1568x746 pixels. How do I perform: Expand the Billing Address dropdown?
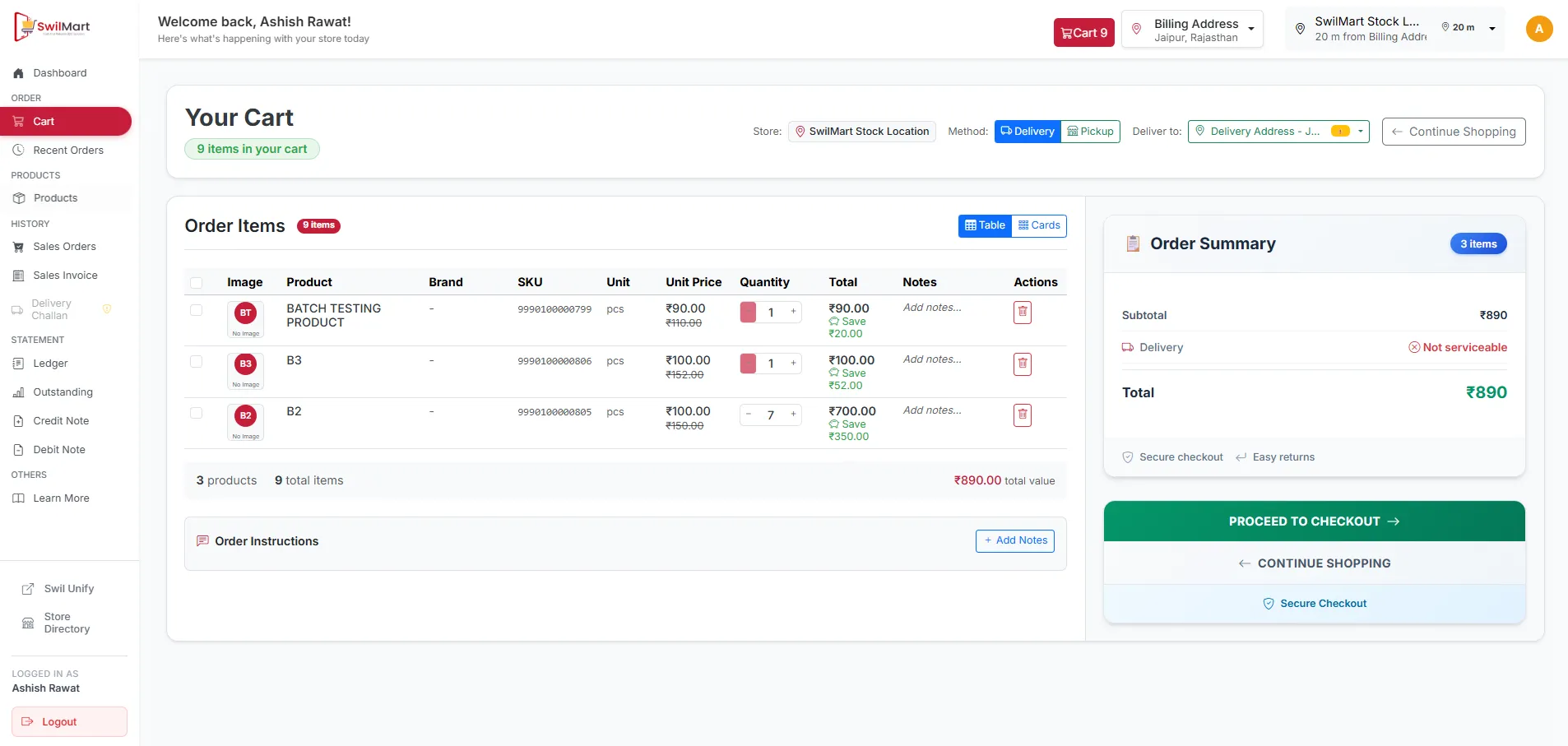1192,30
